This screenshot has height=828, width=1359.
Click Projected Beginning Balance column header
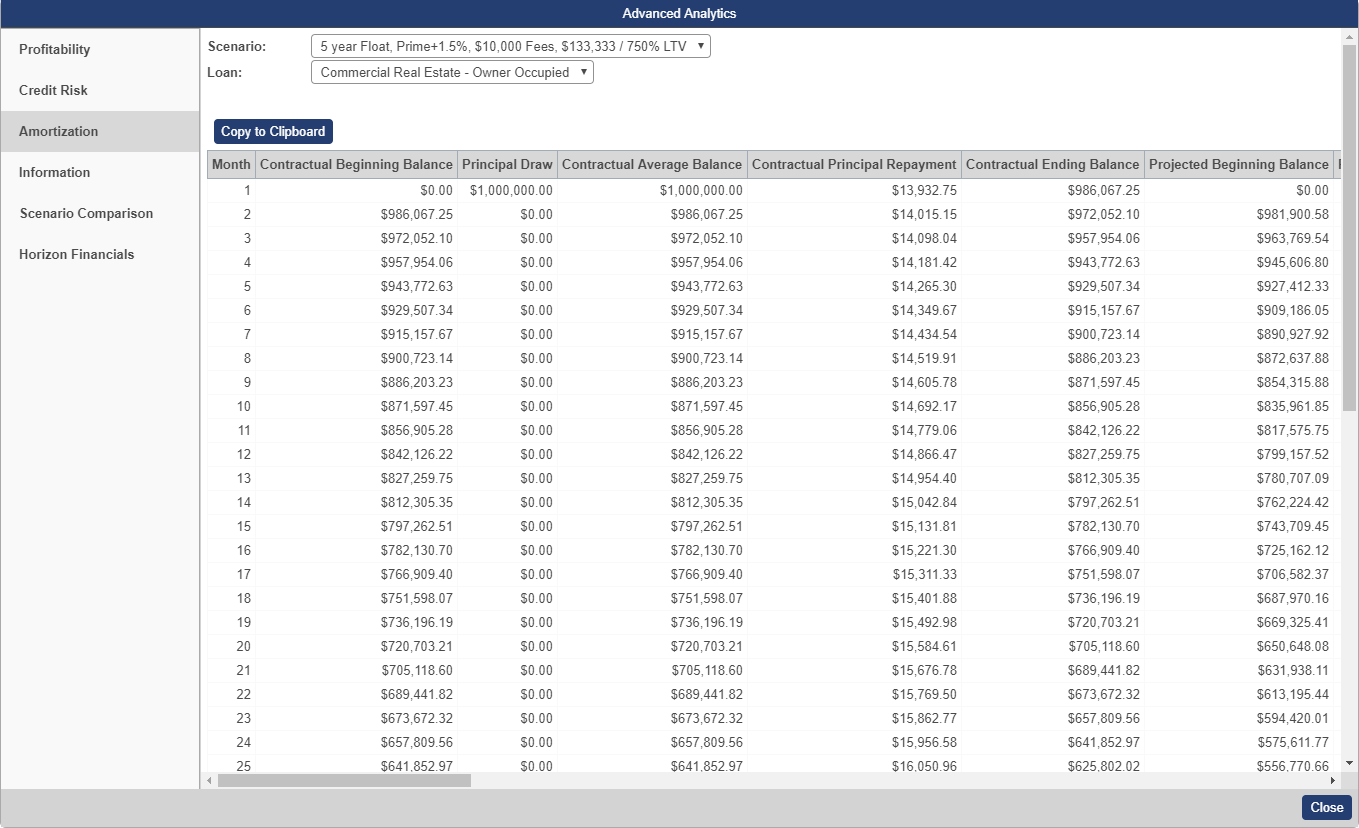click(x=1239, y=164)
